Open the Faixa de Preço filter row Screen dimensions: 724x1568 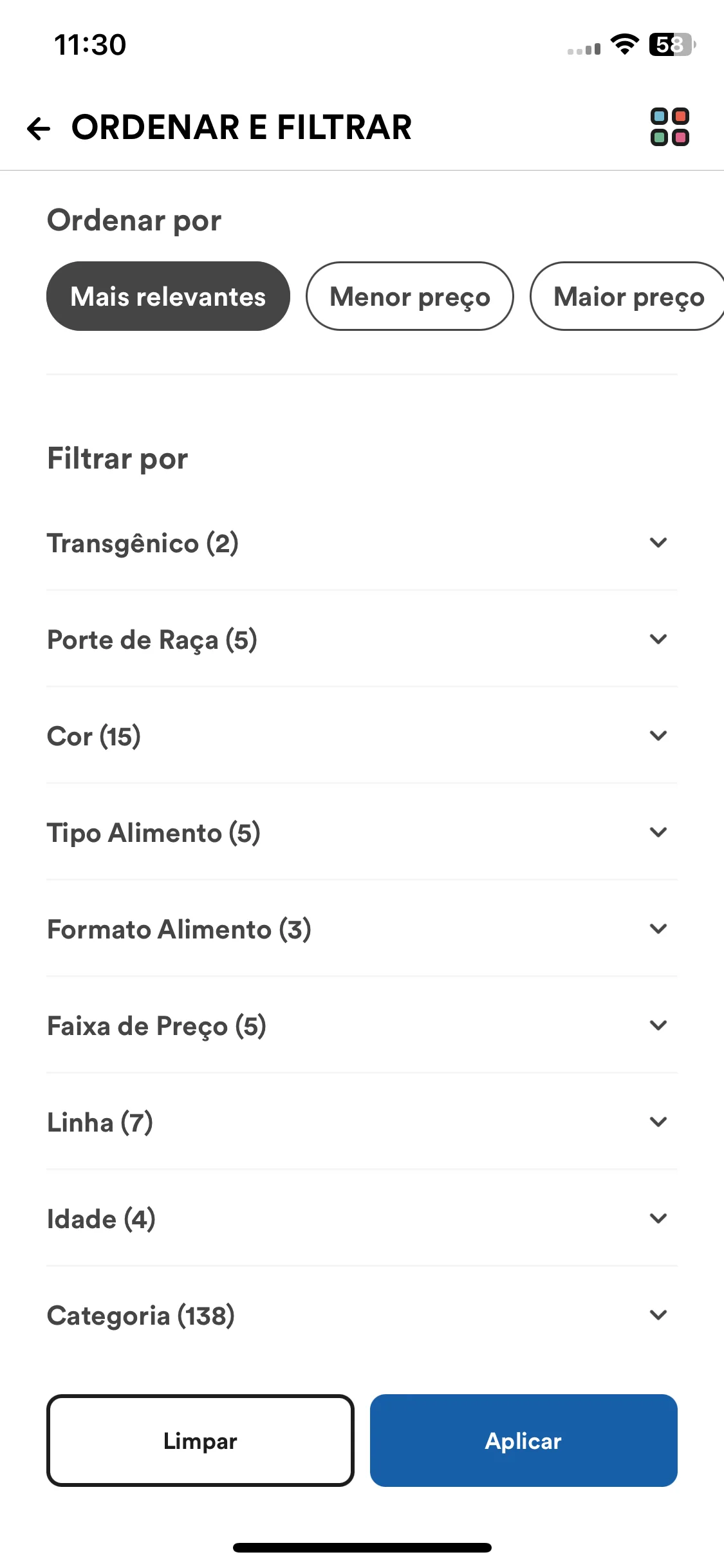click(x=362, y=1025)
